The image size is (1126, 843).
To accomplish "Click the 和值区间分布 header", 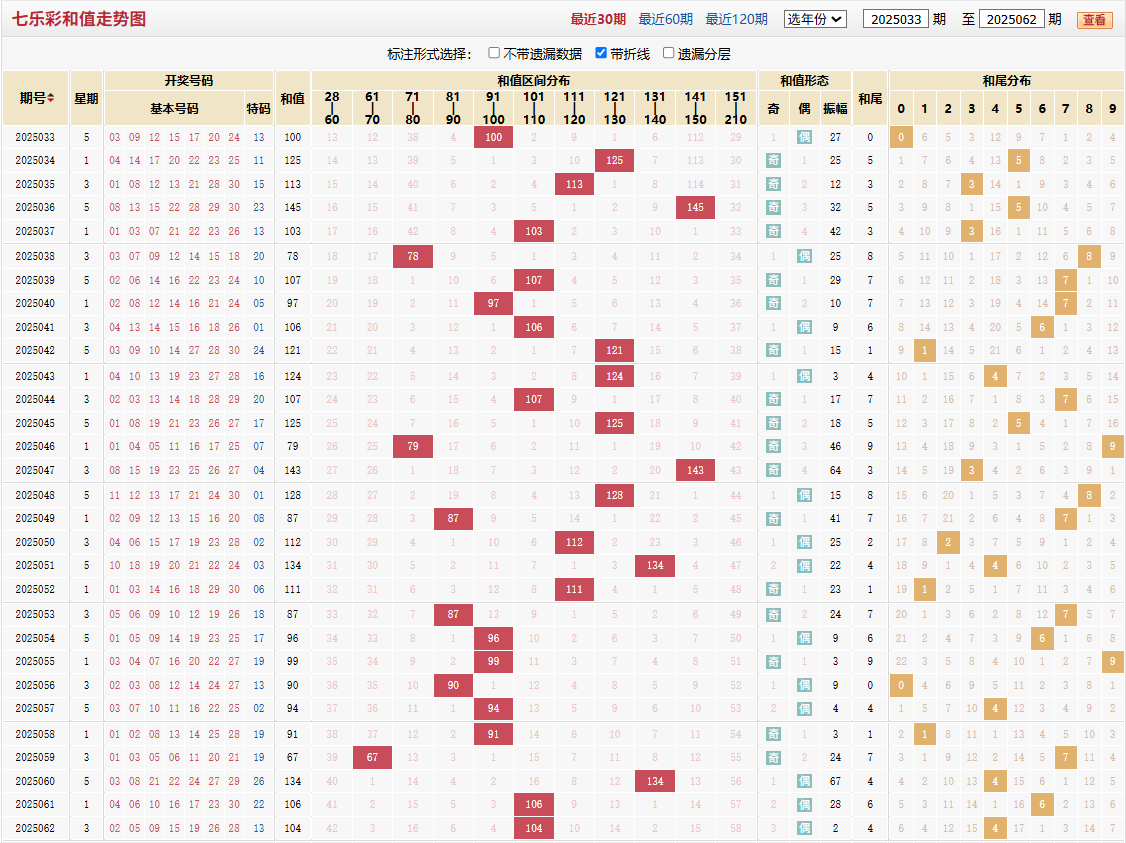I will 534,80.
